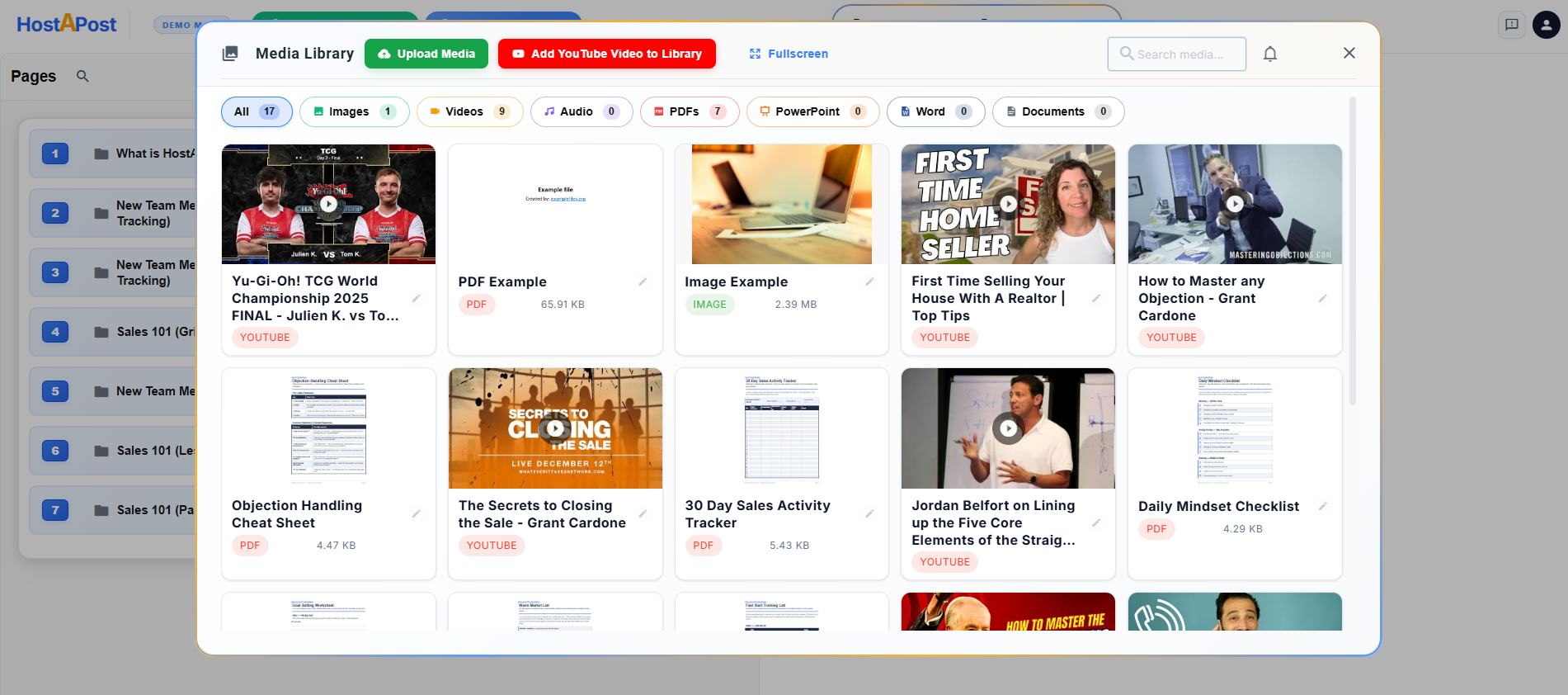Edit PDF Example name with pencil icon
1568x695 pixels.
pos(643,282)
